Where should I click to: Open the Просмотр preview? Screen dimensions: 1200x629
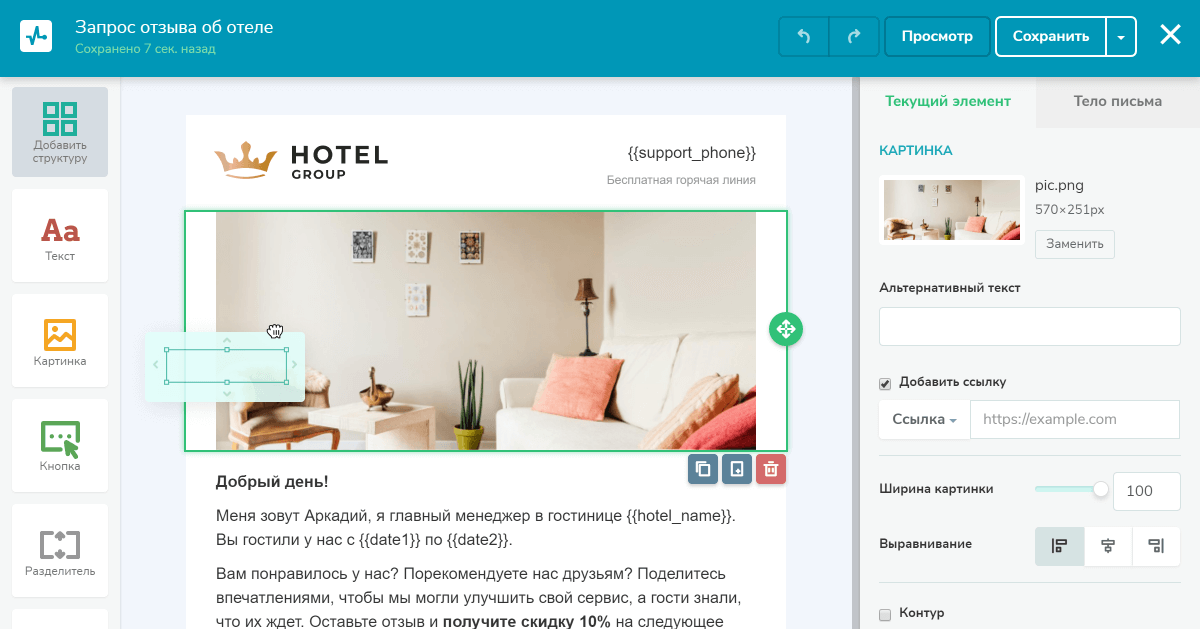(x=937, y=36)
